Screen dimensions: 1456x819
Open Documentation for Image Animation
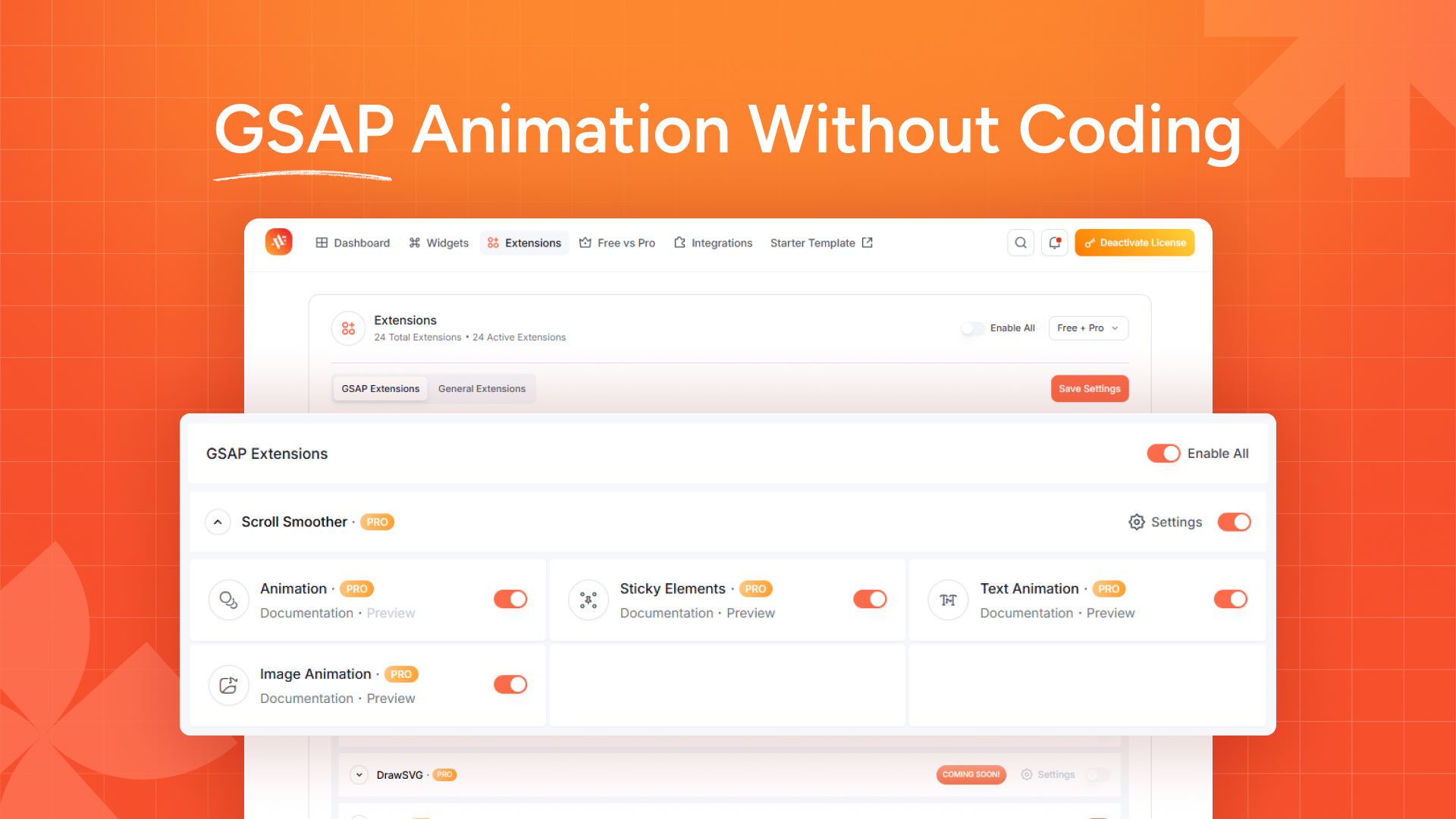[306, 698]
